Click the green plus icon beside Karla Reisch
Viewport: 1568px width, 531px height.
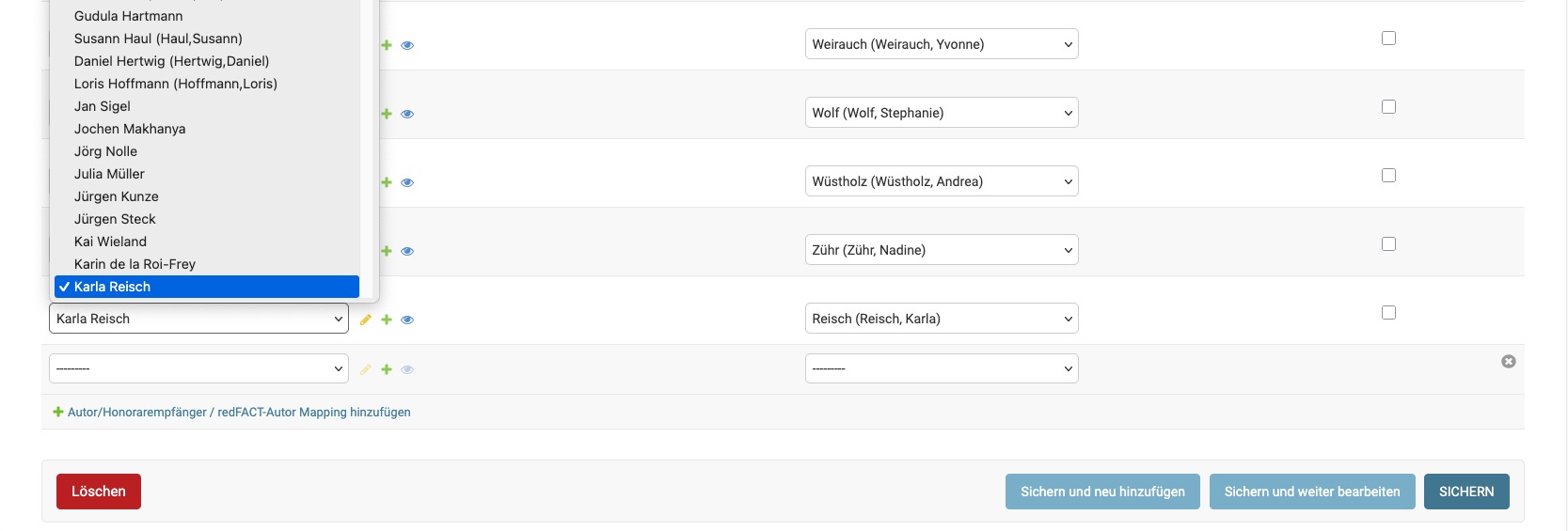click(x=387, y=320)
